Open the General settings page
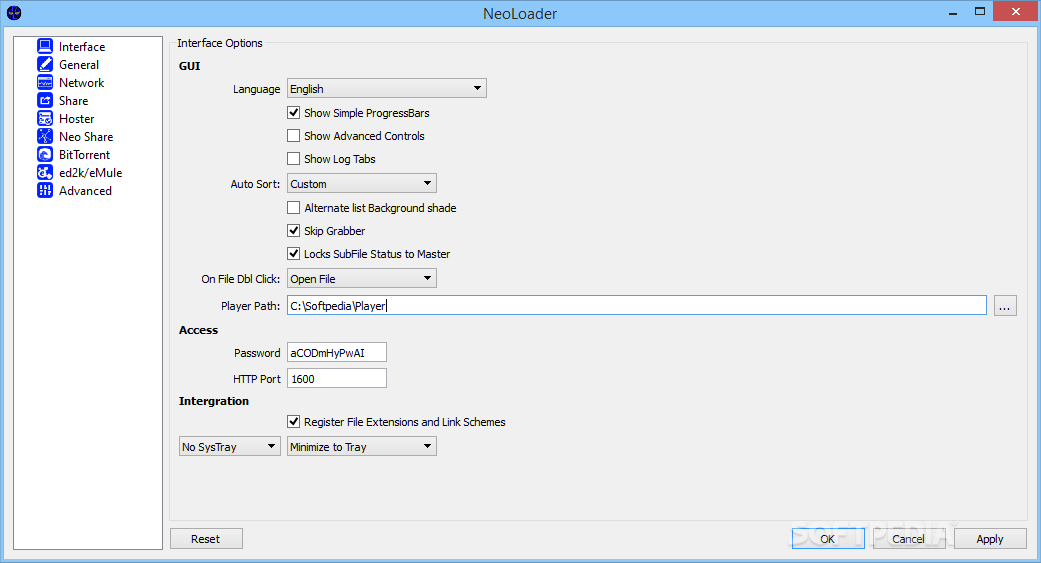The width and height of the screenshot is (1041, 563). [79, 64]
